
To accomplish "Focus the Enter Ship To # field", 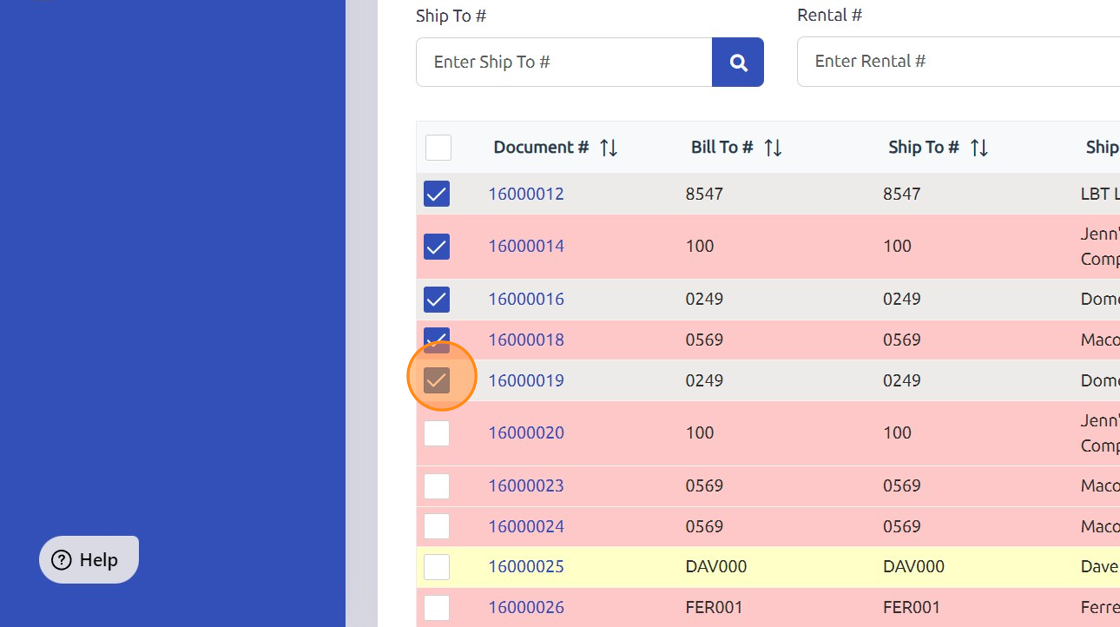I will pyautogui.click(x=564, y=62).
